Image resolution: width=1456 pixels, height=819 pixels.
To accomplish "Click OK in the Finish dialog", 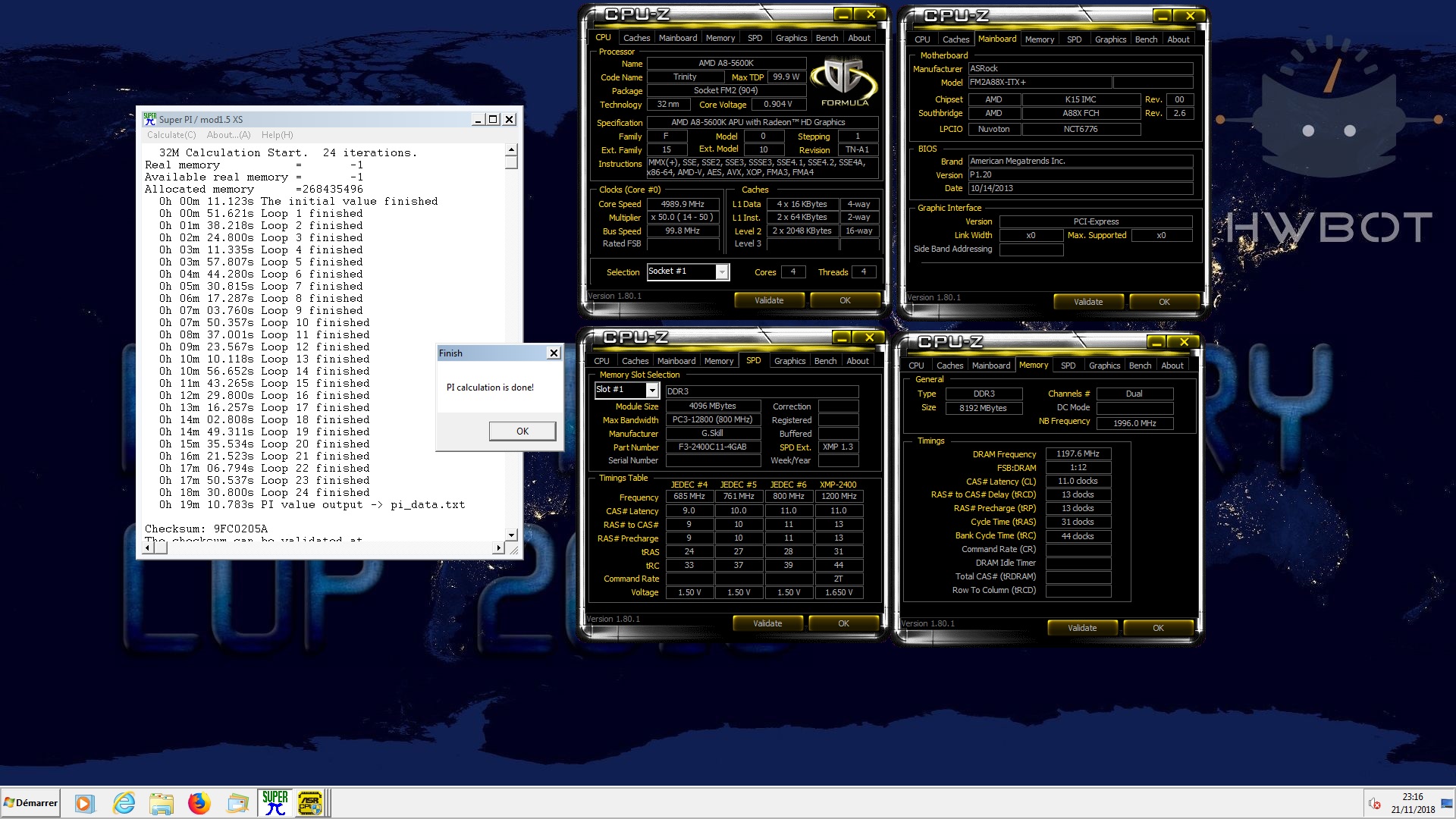I will 522,431.
